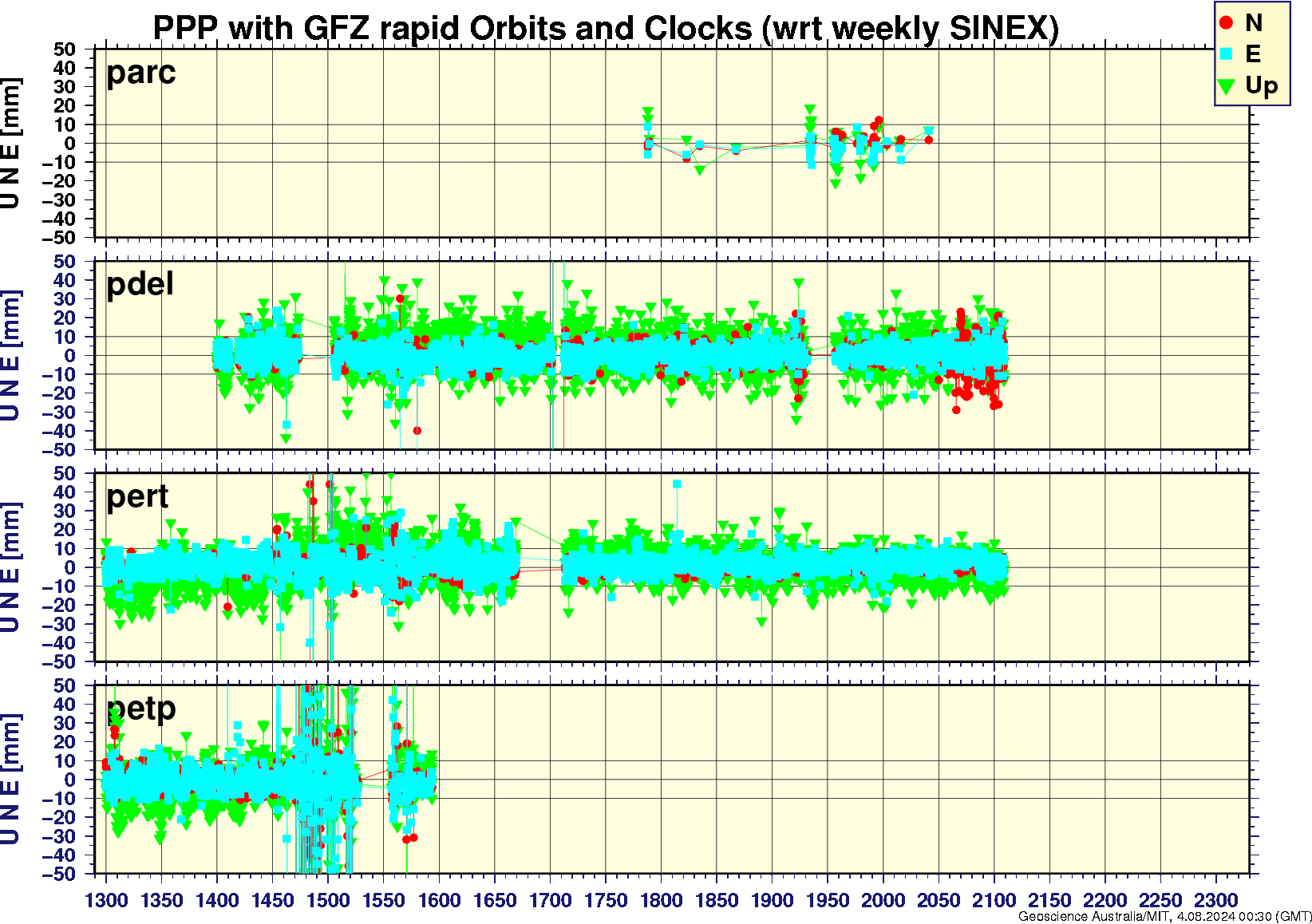Click the 1450 x-axis tick label

click(273, 900)
